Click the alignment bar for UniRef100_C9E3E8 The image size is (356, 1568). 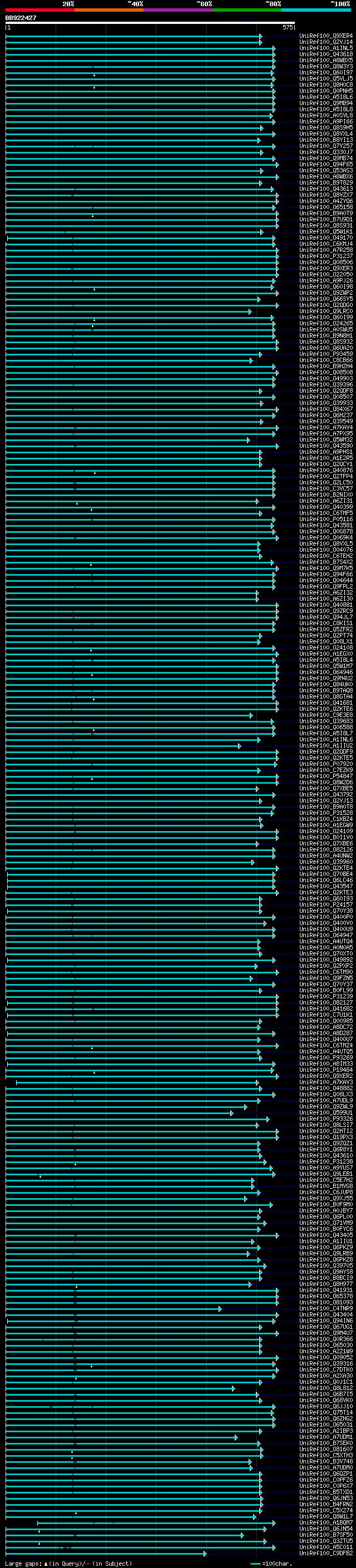point(129,715)
